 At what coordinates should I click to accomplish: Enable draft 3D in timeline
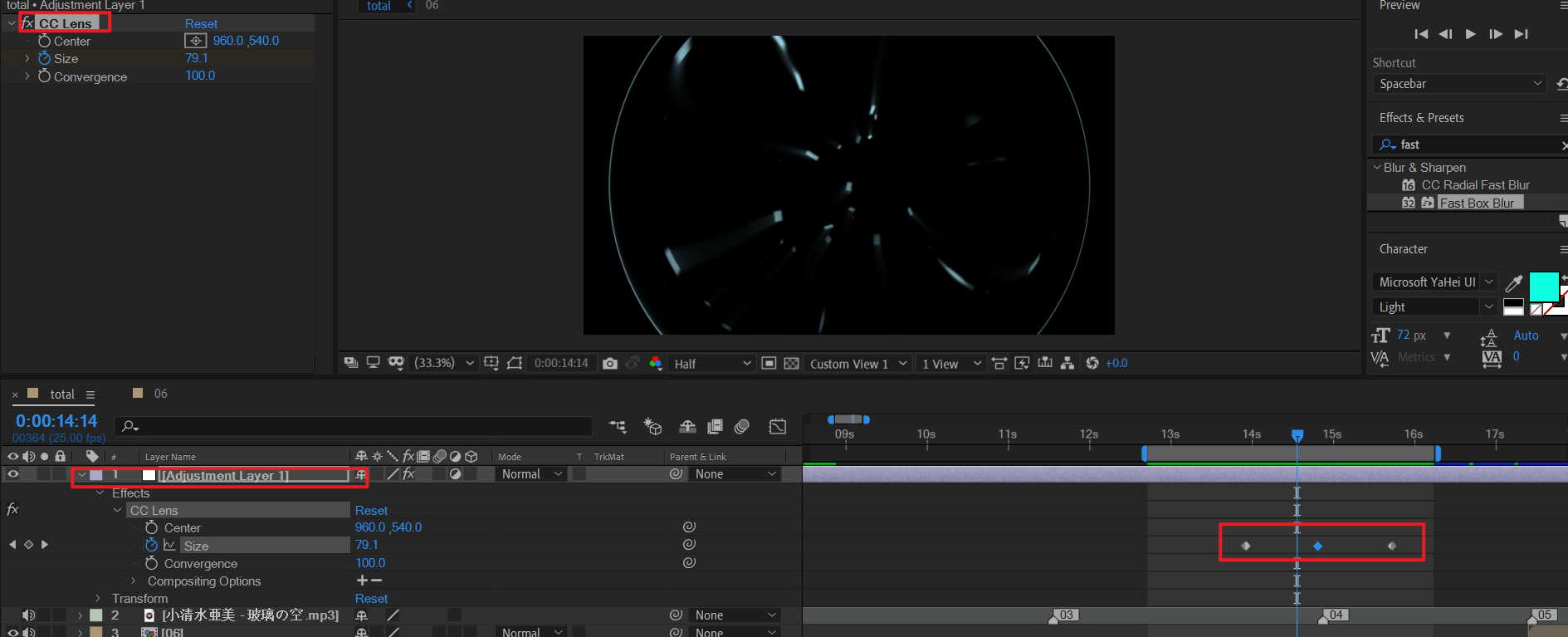[652, 427]
